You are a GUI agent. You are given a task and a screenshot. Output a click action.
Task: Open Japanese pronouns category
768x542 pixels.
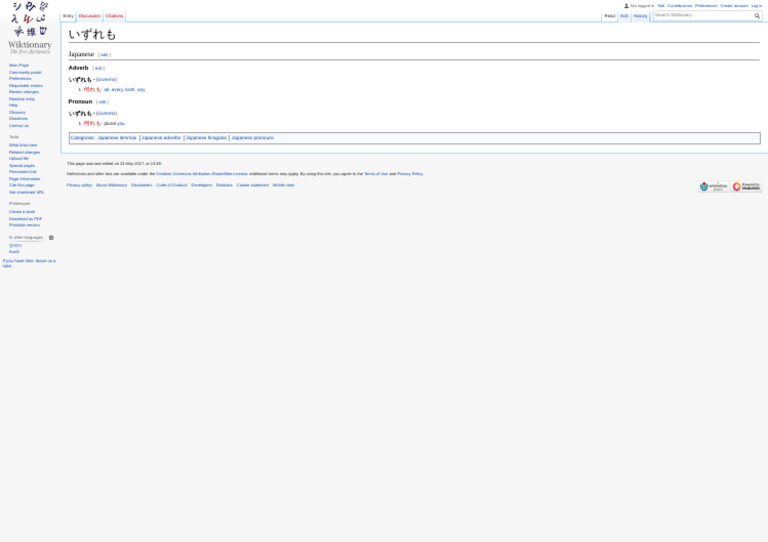tap(252, 138)
